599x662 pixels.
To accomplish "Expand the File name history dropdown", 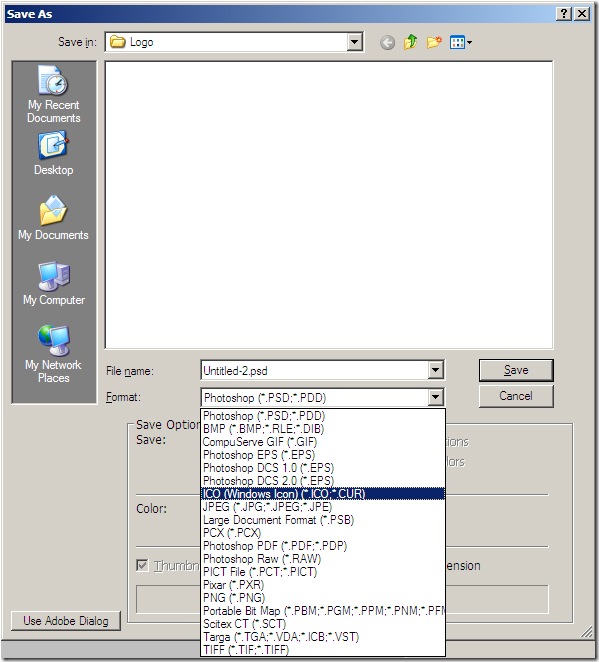I will point(436,370).
